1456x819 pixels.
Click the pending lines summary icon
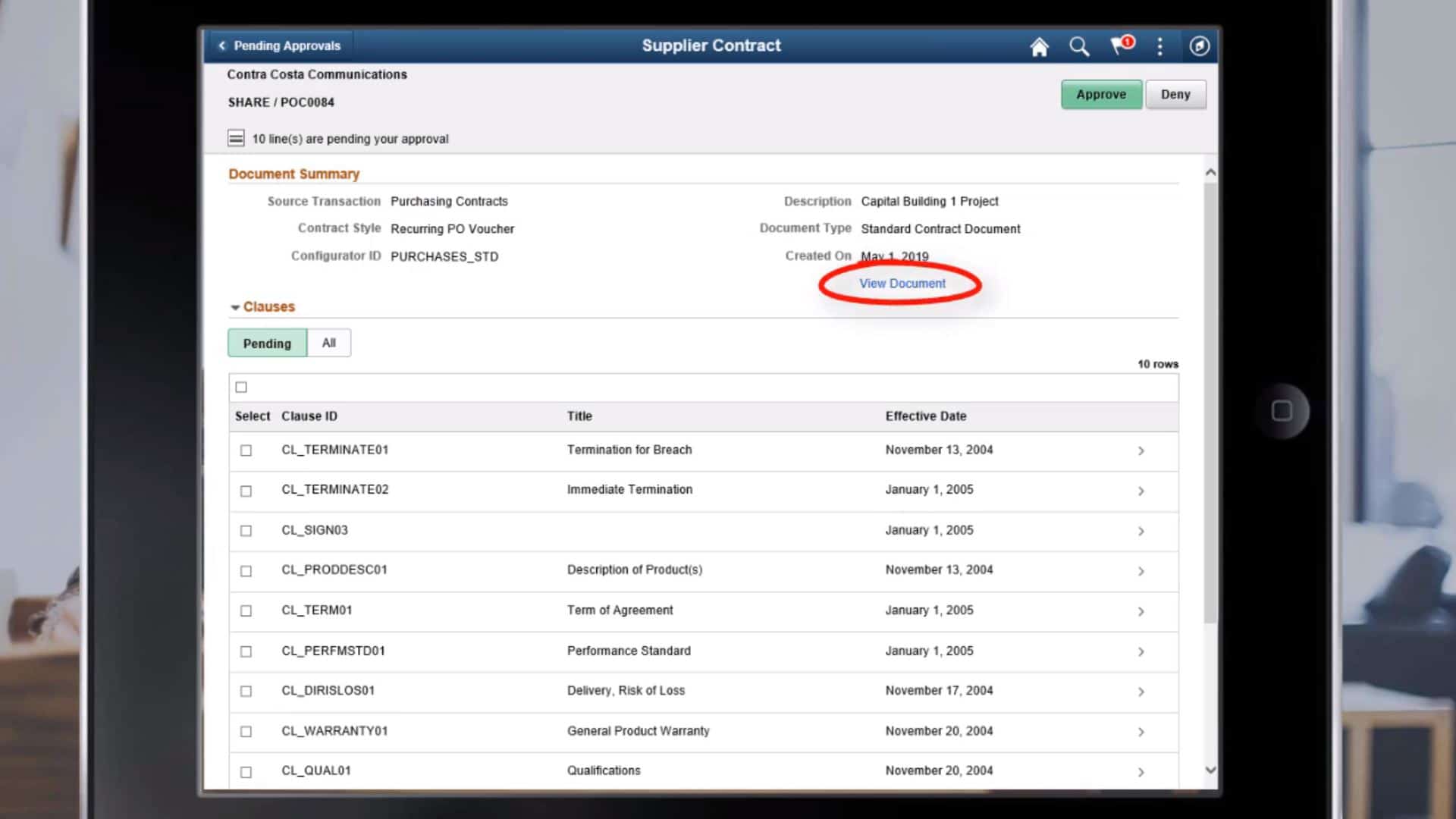(x=235, y=139)
